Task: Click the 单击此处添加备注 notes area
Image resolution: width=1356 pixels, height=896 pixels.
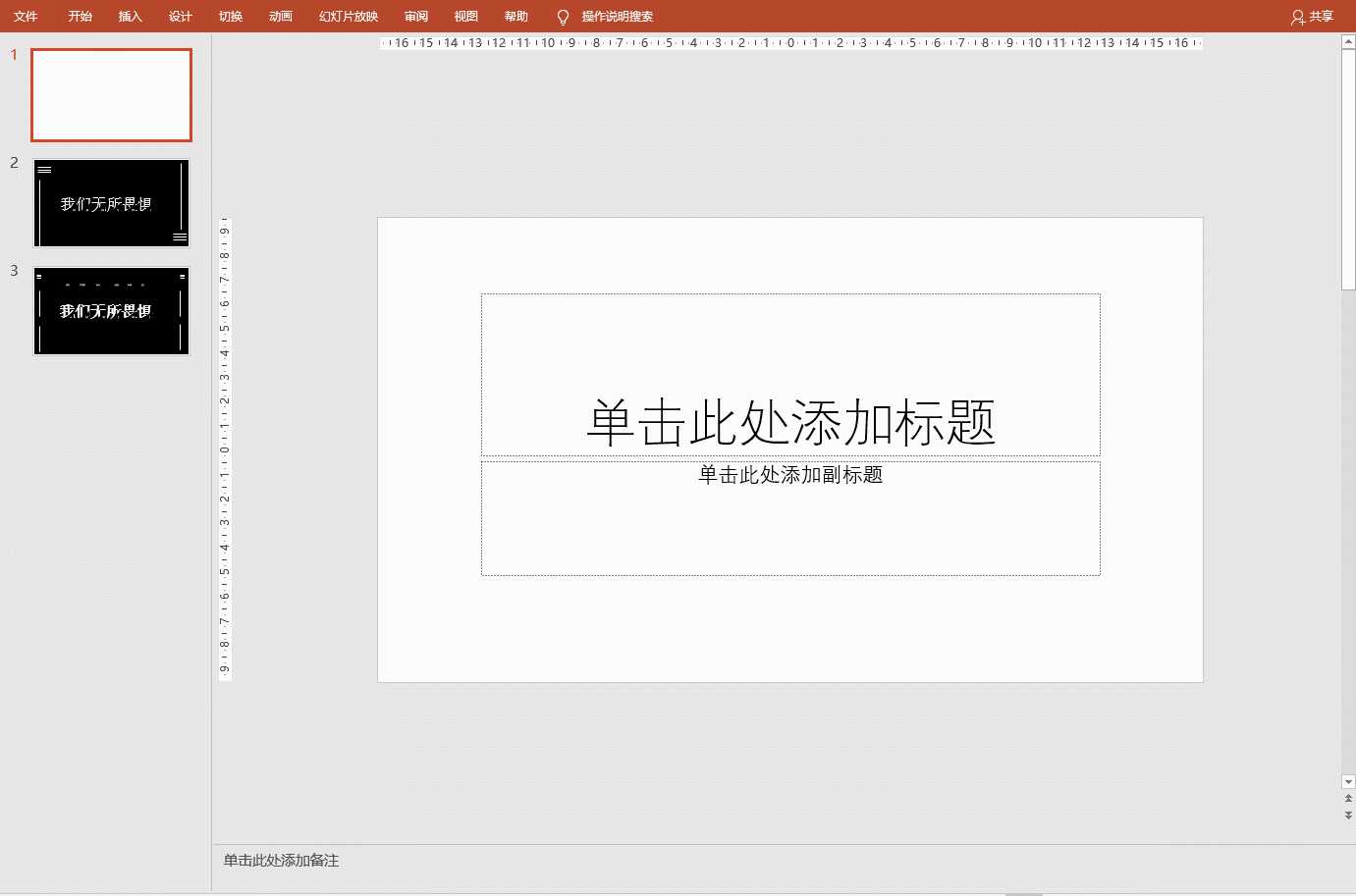Action: pos(281,860)
